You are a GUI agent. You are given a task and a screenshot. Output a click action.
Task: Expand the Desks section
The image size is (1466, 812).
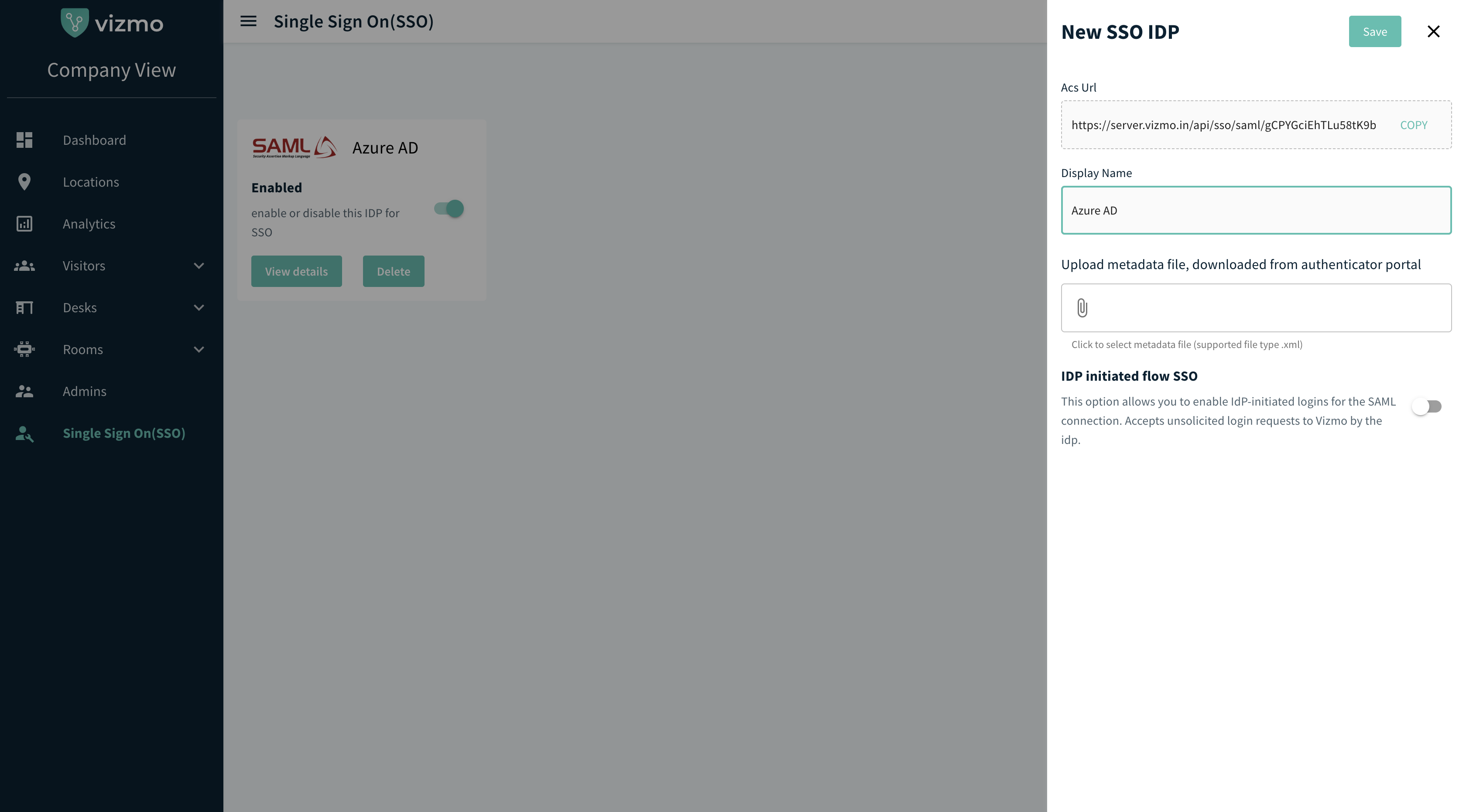click(x=199, y=307)
